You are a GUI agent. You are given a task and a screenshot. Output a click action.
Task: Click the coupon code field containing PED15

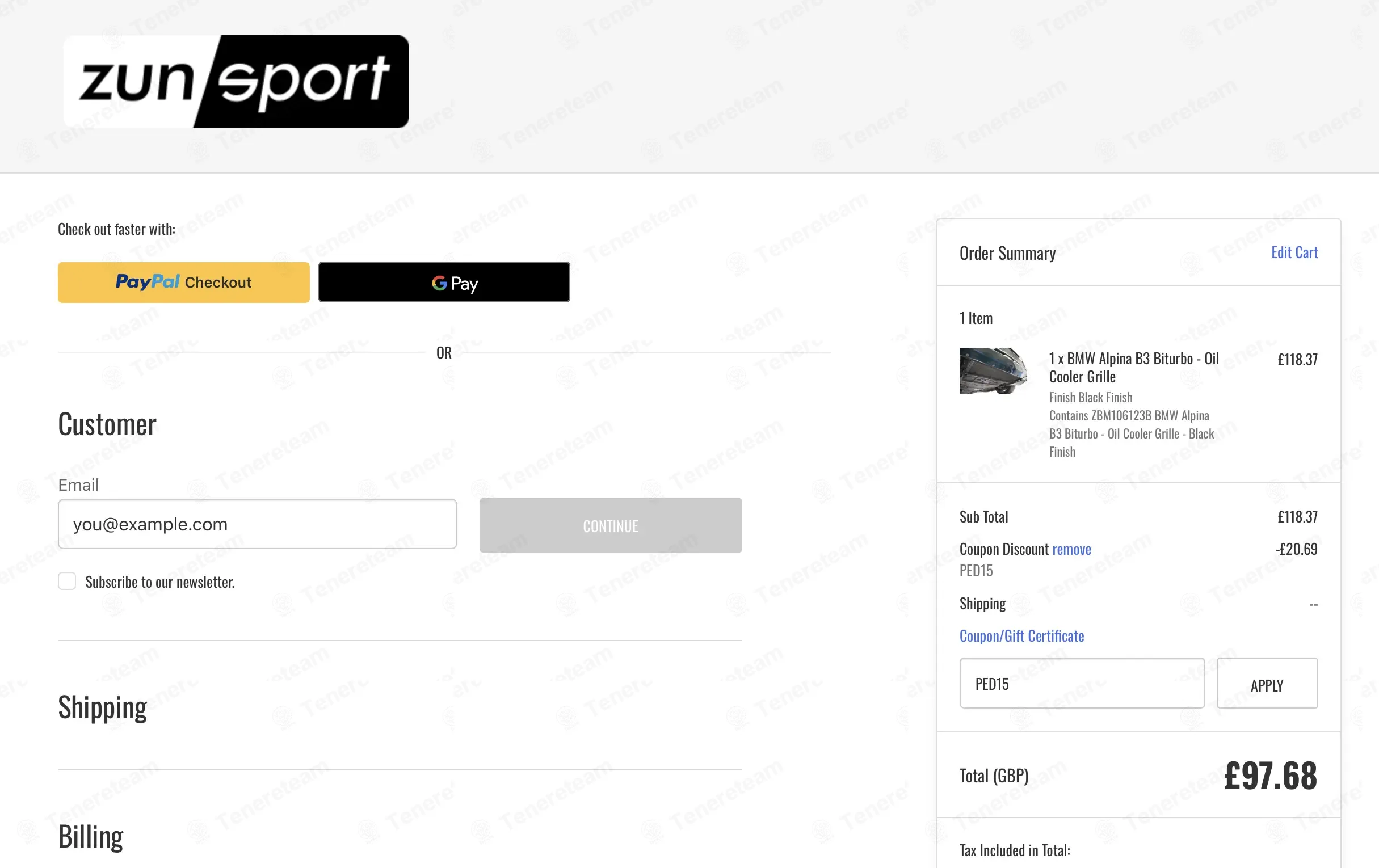point(1081,684)
